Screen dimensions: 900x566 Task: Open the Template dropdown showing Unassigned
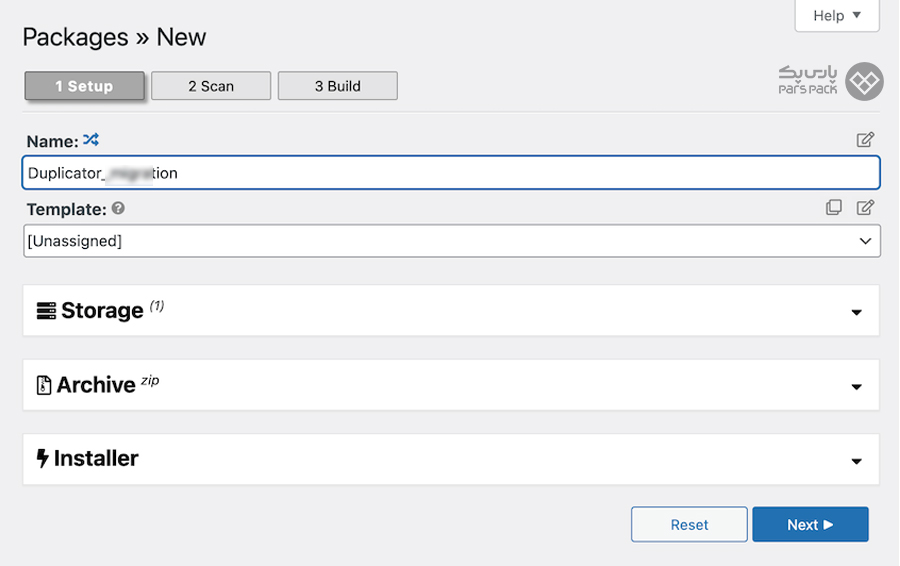click(452, 241)
